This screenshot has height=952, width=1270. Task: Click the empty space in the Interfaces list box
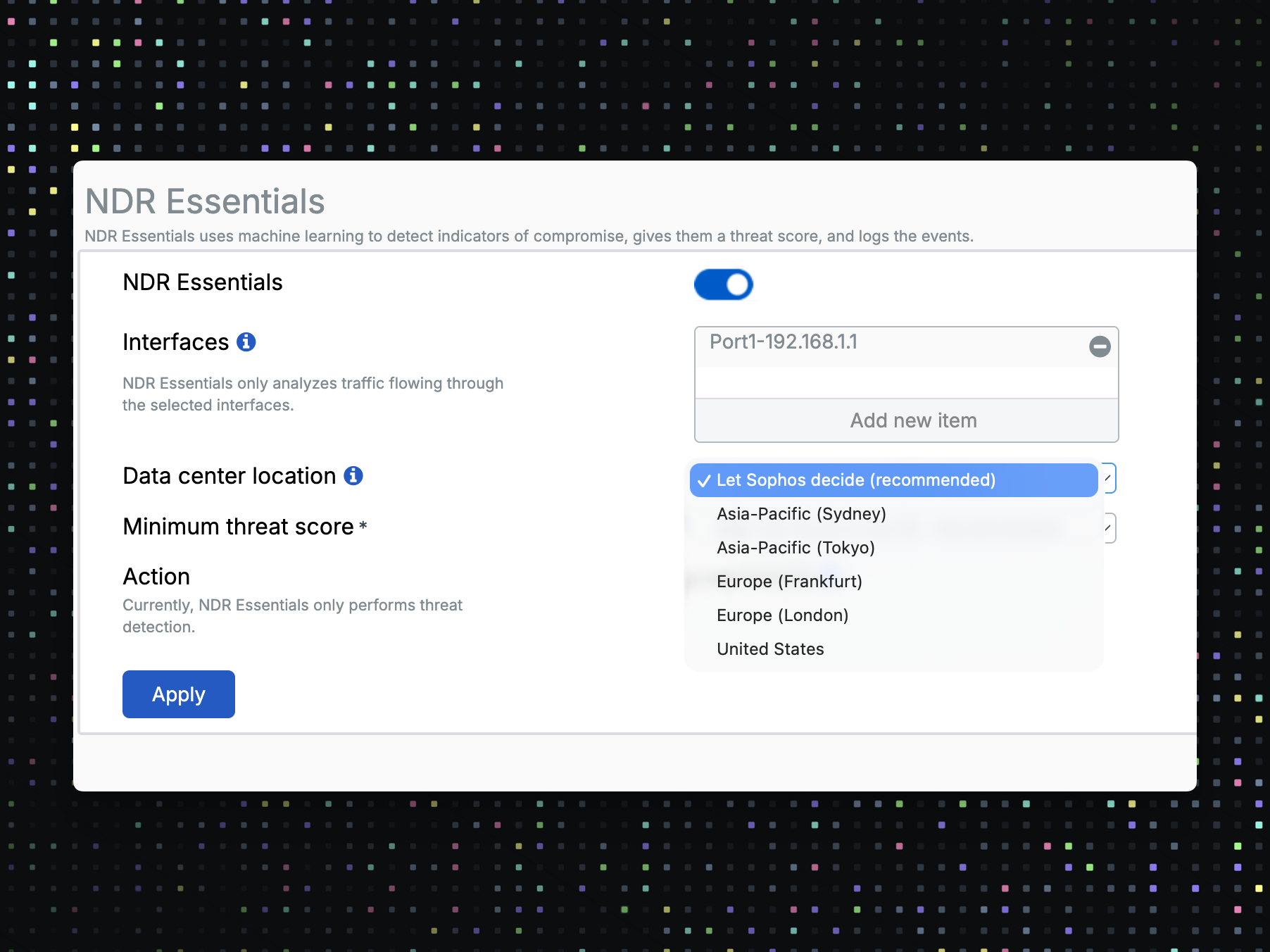906,382
